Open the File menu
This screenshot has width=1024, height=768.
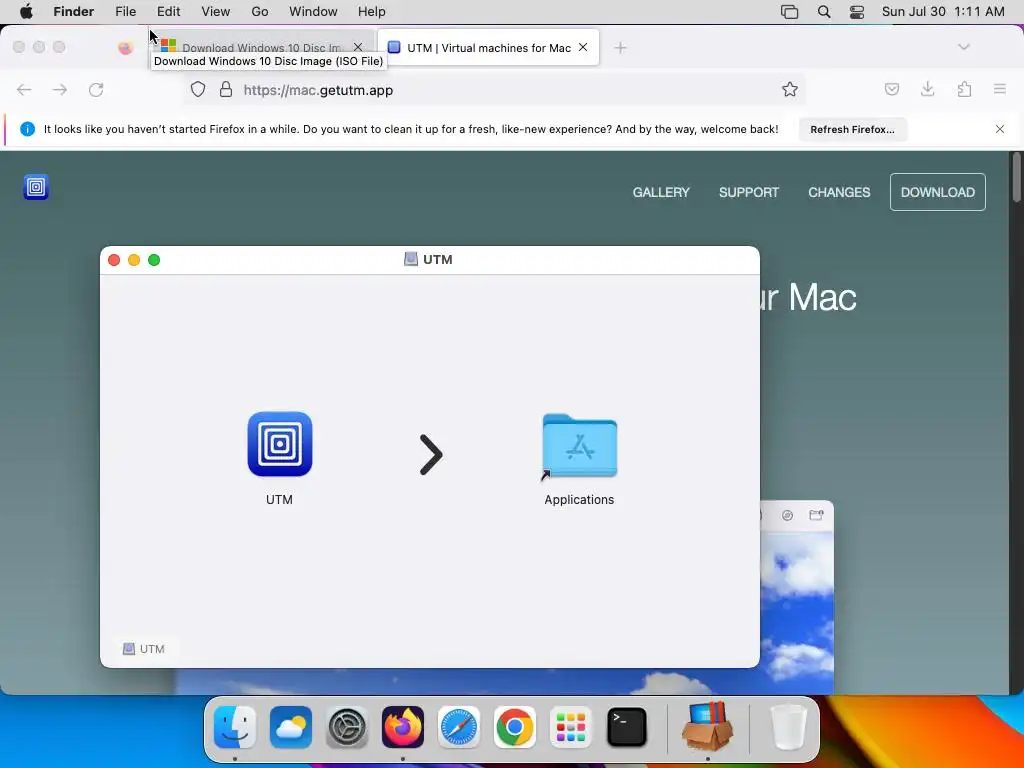point(125,12)
